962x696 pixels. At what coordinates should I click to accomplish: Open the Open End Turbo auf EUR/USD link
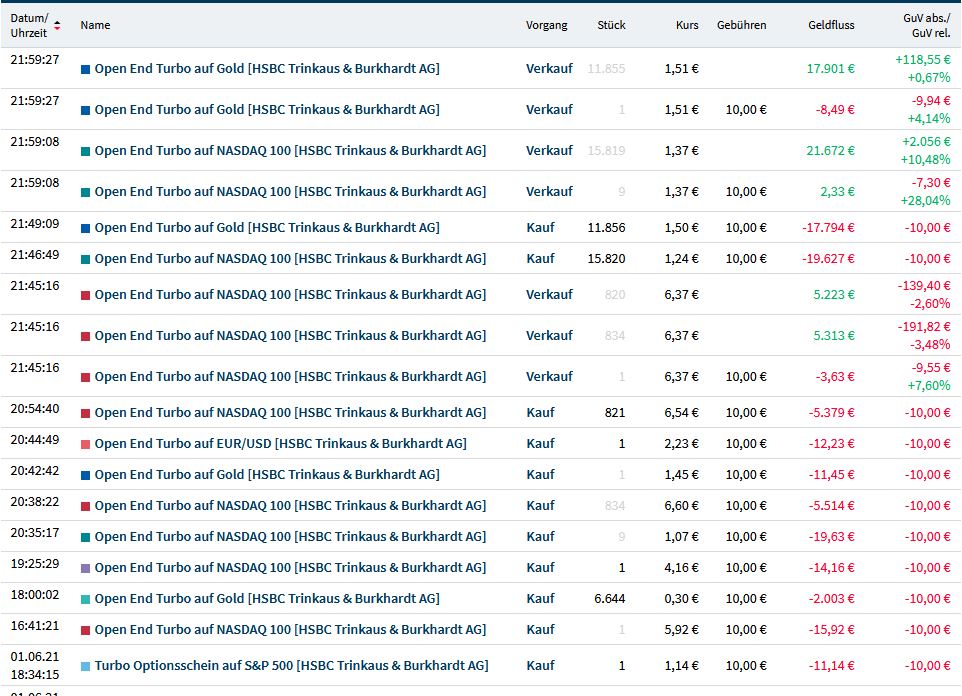(x=280, y=444)
